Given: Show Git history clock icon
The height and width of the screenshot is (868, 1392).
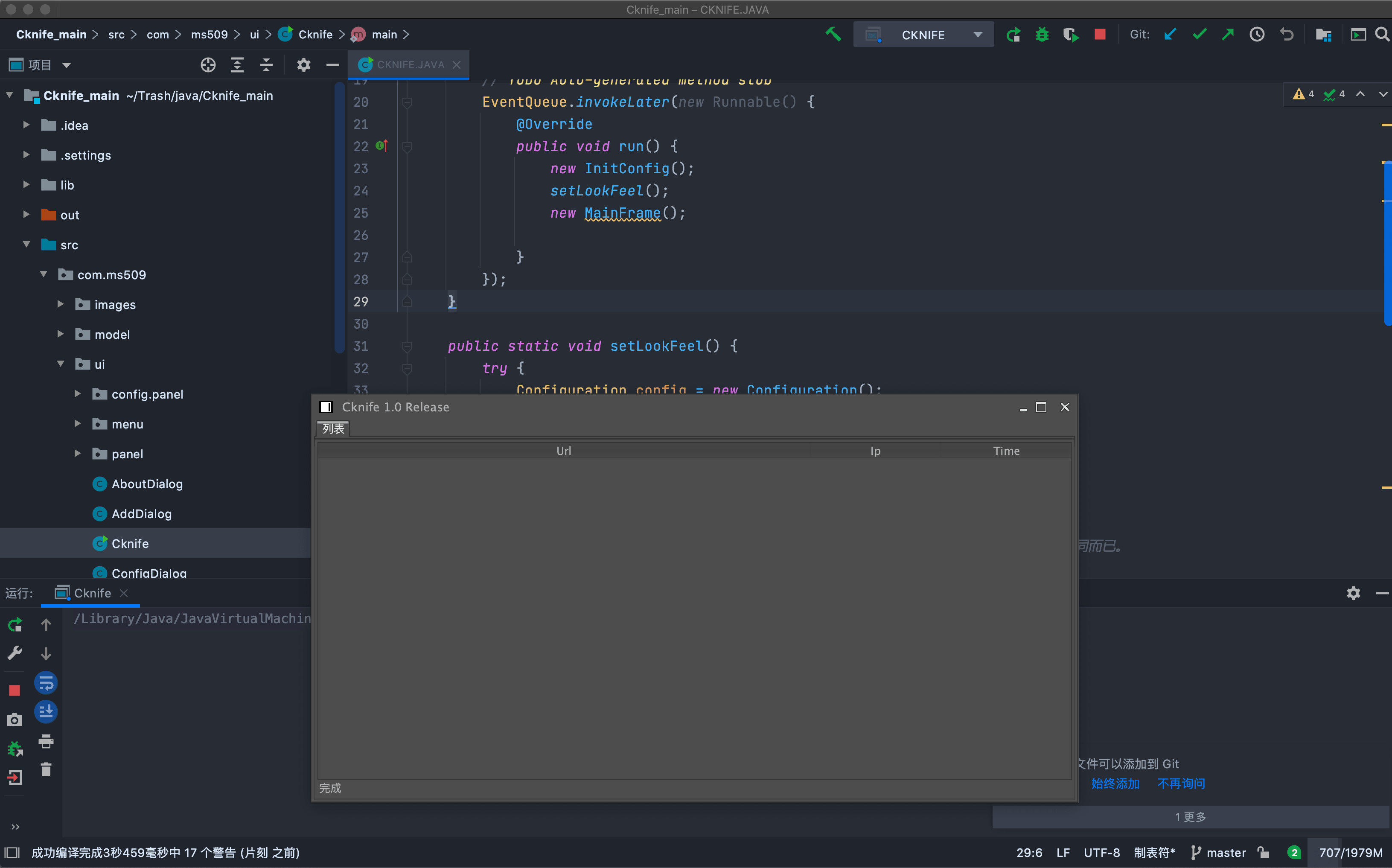Looking at the screenshot, I should click(x=1257, y=35).
